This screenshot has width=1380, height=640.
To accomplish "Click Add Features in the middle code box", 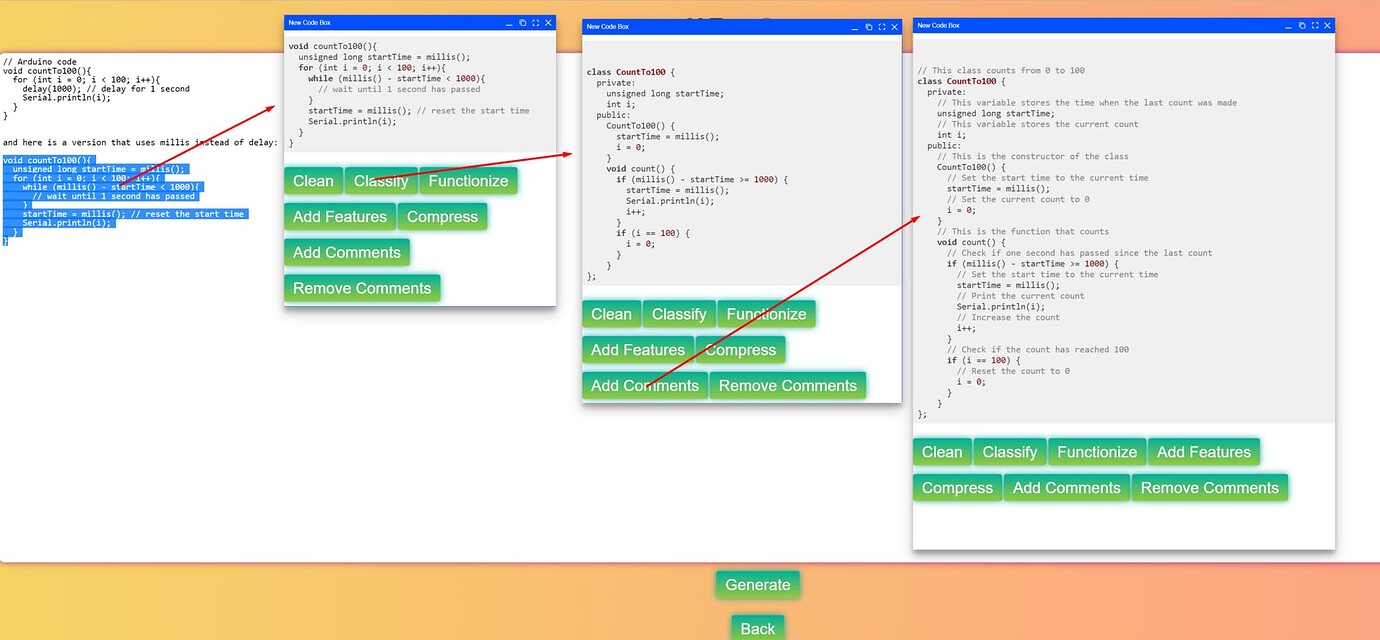I will [x=637, y=350].
